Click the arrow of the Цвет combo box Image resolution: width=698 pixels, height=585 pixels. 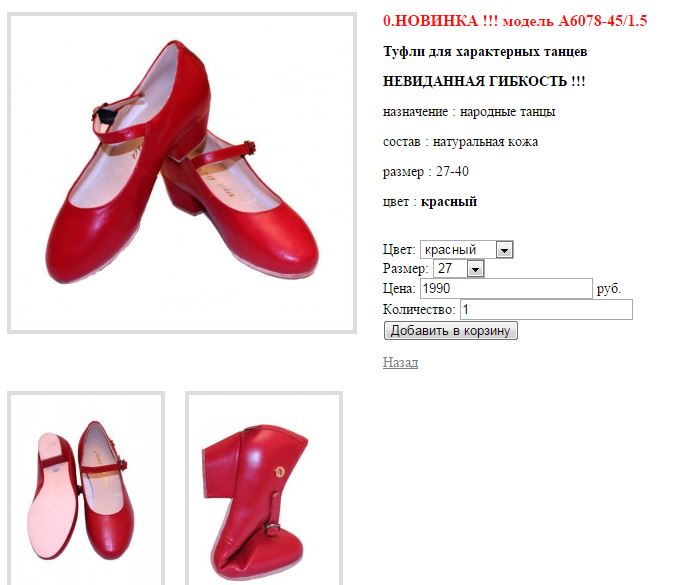pos(504,250)
